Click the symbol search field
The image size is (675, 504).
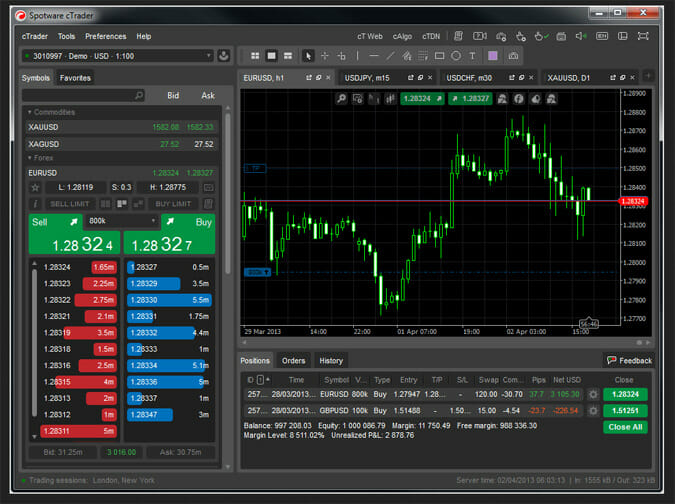click(x=84, y=96)
